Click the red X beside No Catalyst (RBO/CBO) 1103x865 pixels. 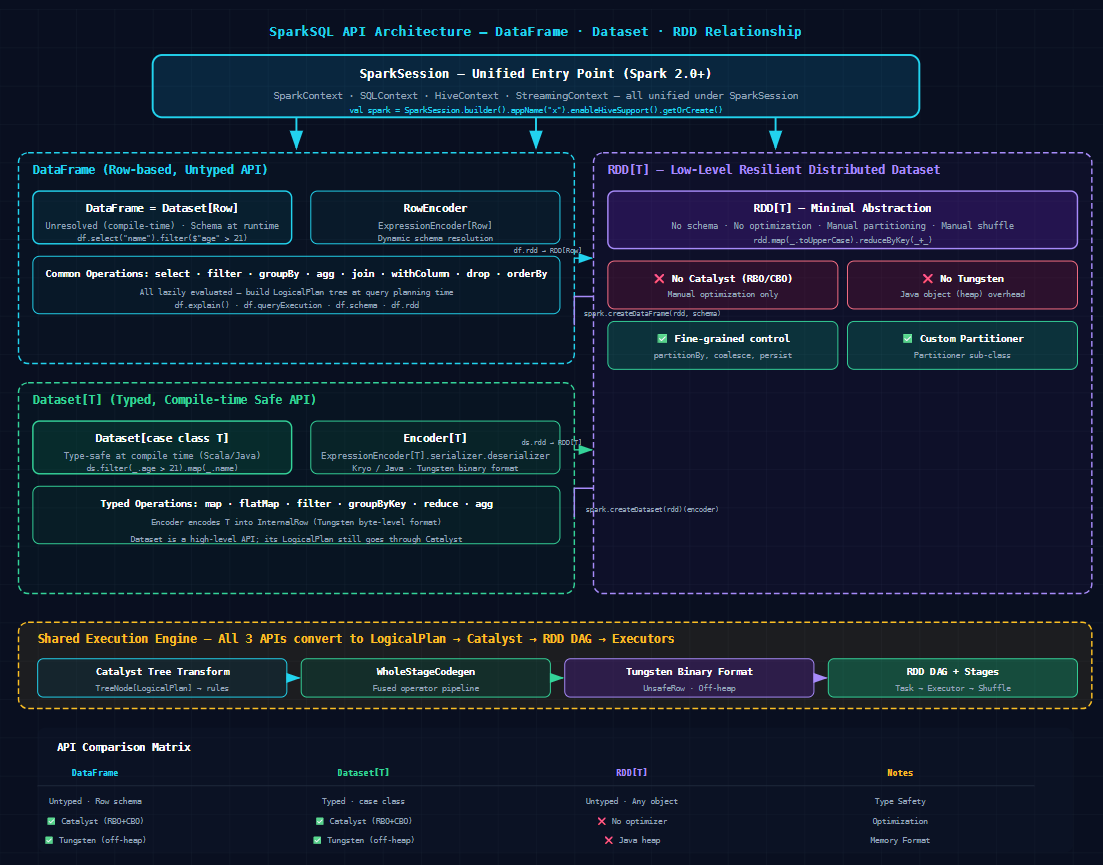[659, 278]
